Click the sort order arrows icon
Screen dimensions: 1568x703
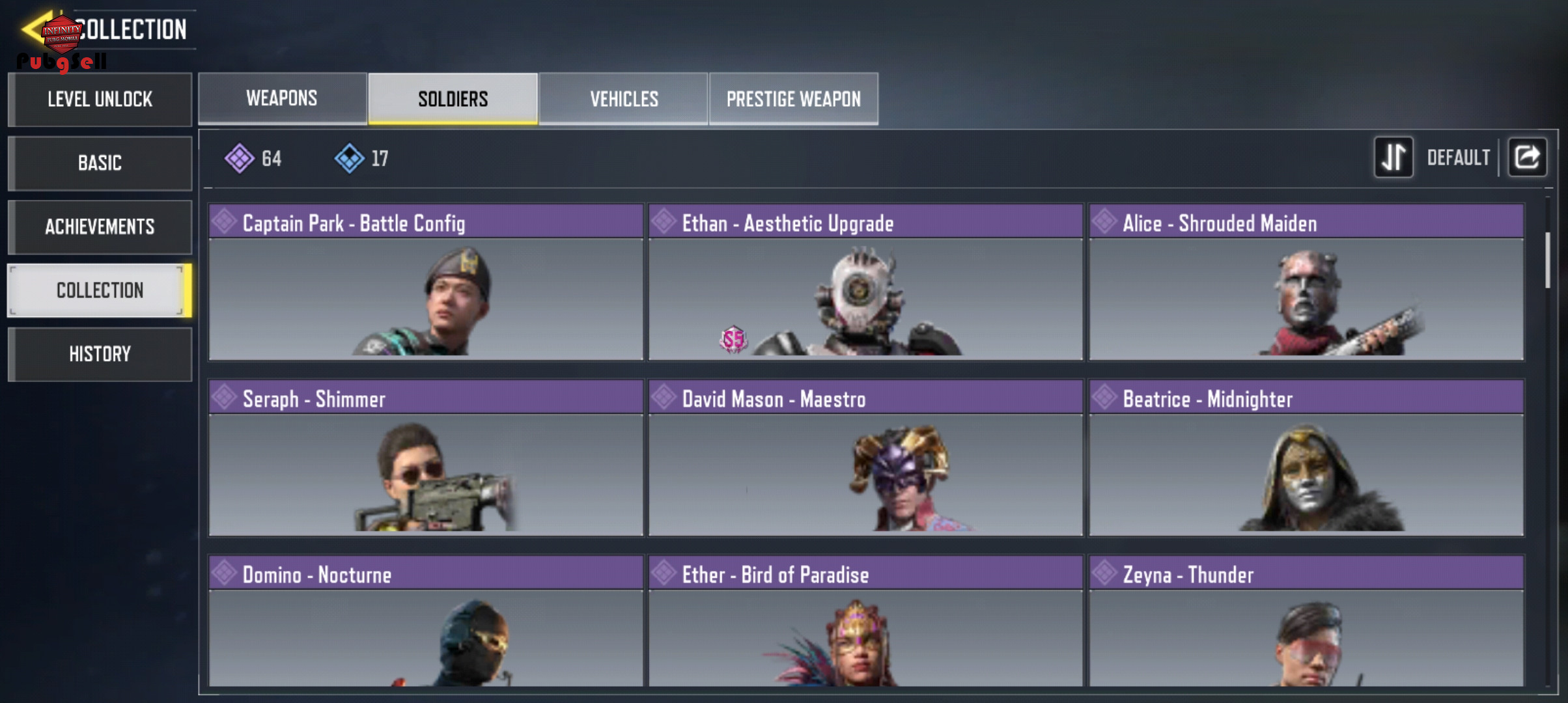tap(1393, 157)
